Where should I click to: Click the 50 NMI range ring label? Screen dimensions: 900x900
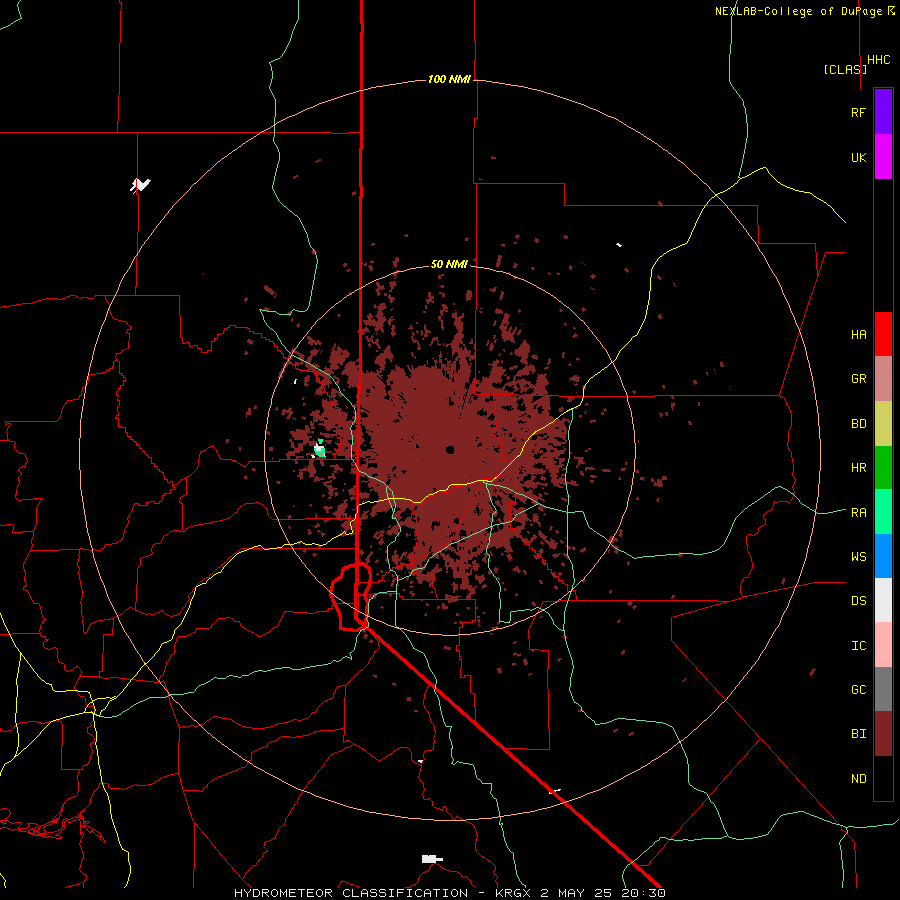449,264
